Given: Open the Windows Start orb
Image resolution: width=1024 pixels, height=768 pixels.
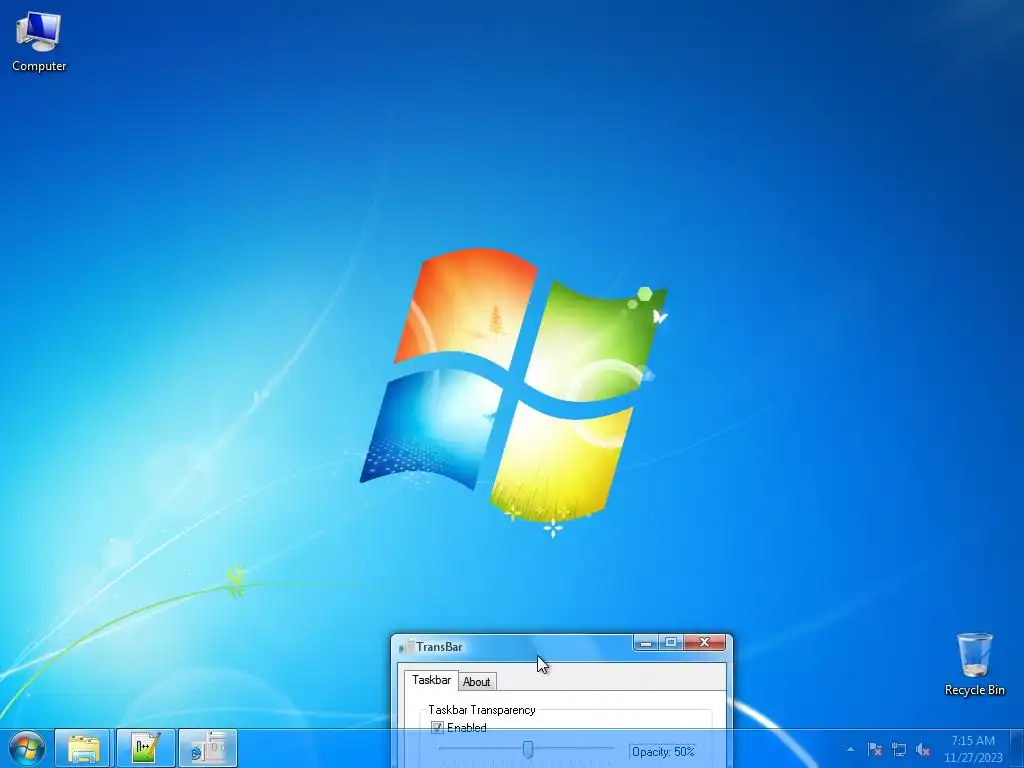Looking at the screenshot, I should (27, 748).
